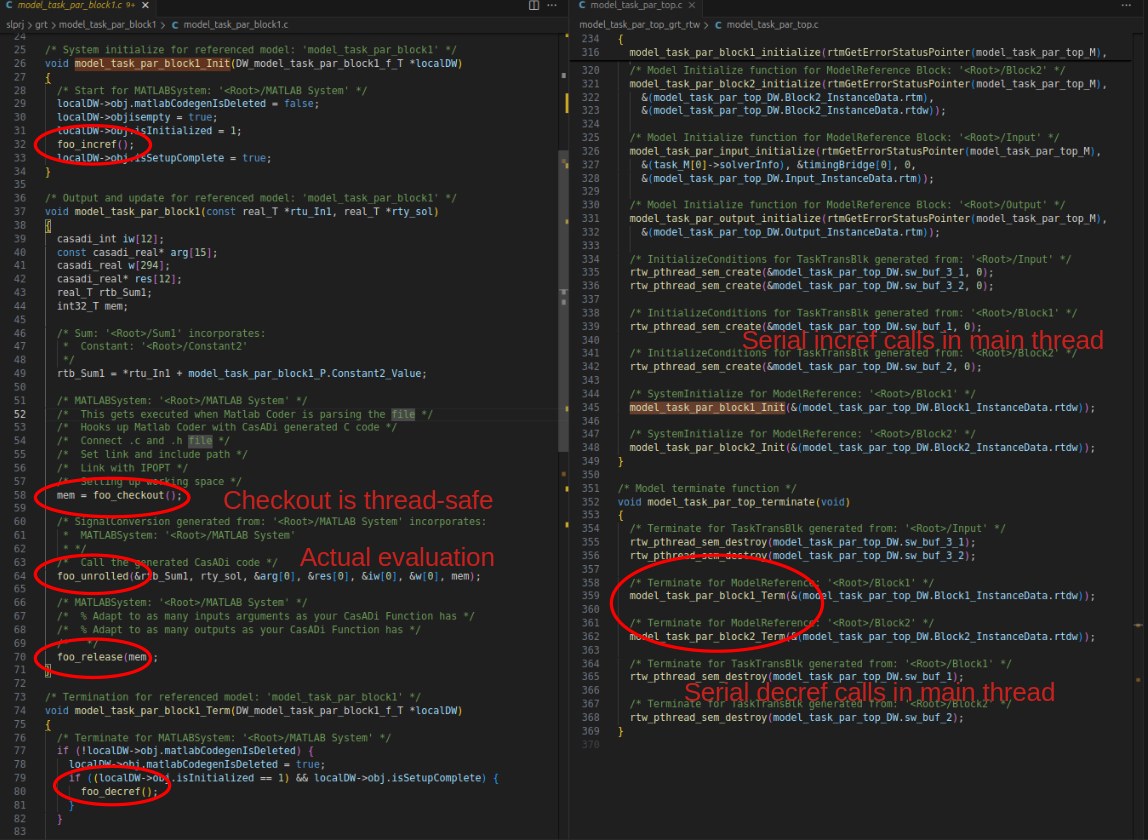Click C file icon on model_task_par_top.c tab

coord(583,6)
